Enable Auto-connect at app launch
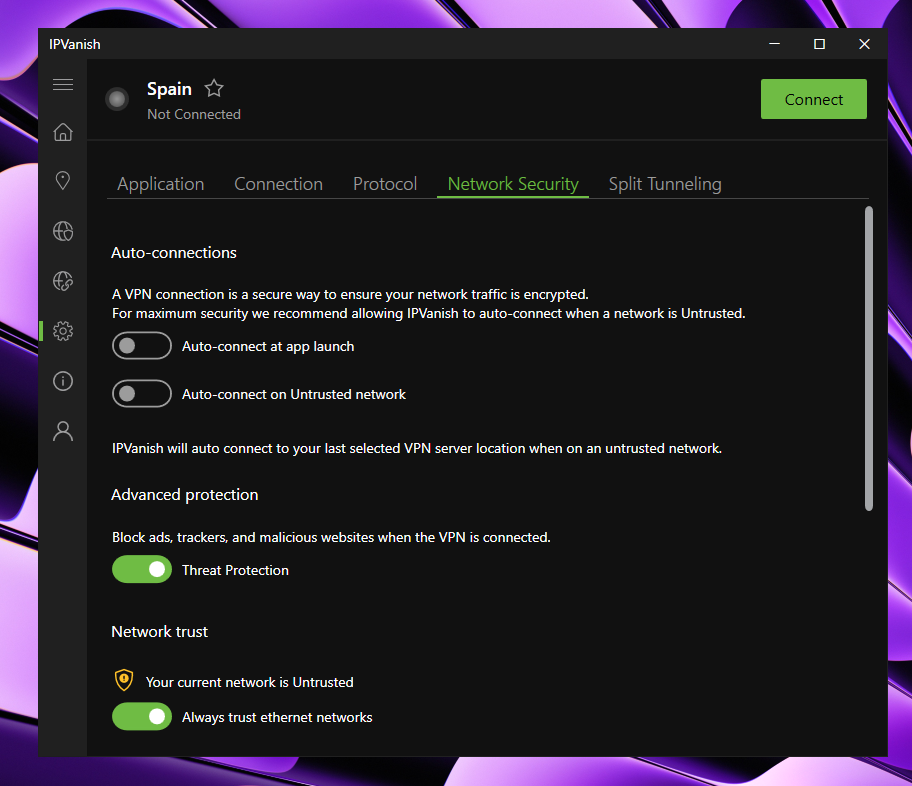Viewport: 912px width, 786px height. coord(142,346)
